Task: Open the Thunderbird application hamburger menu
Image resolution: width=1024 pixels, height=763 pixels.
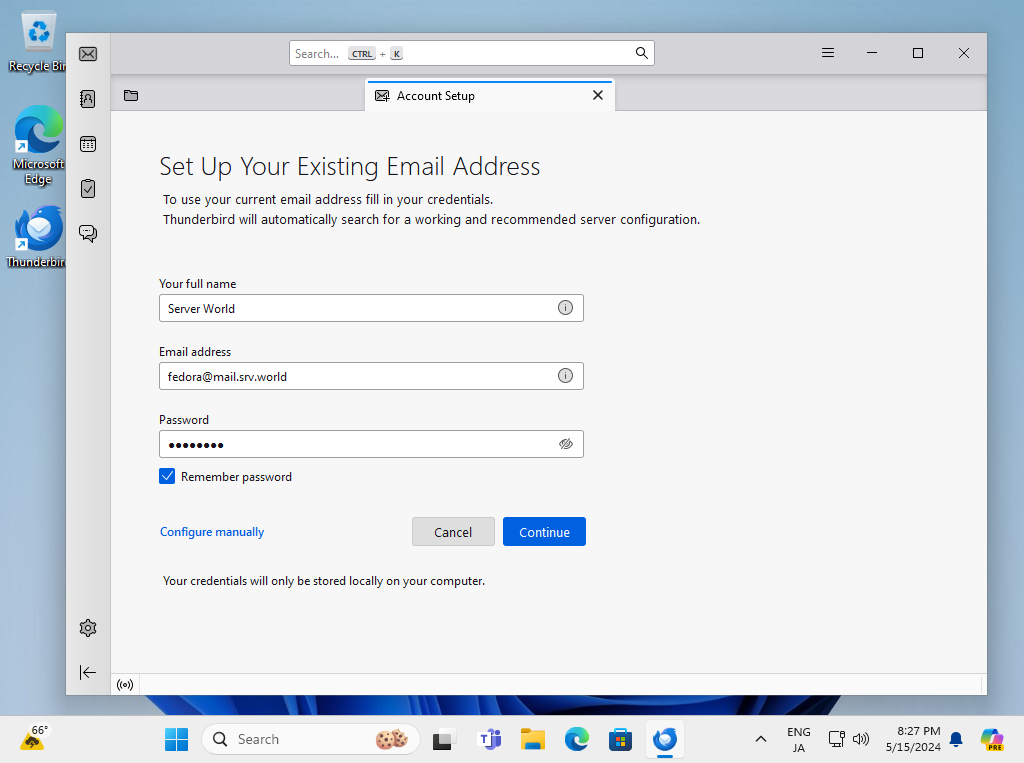Action: tap(828, 53)
